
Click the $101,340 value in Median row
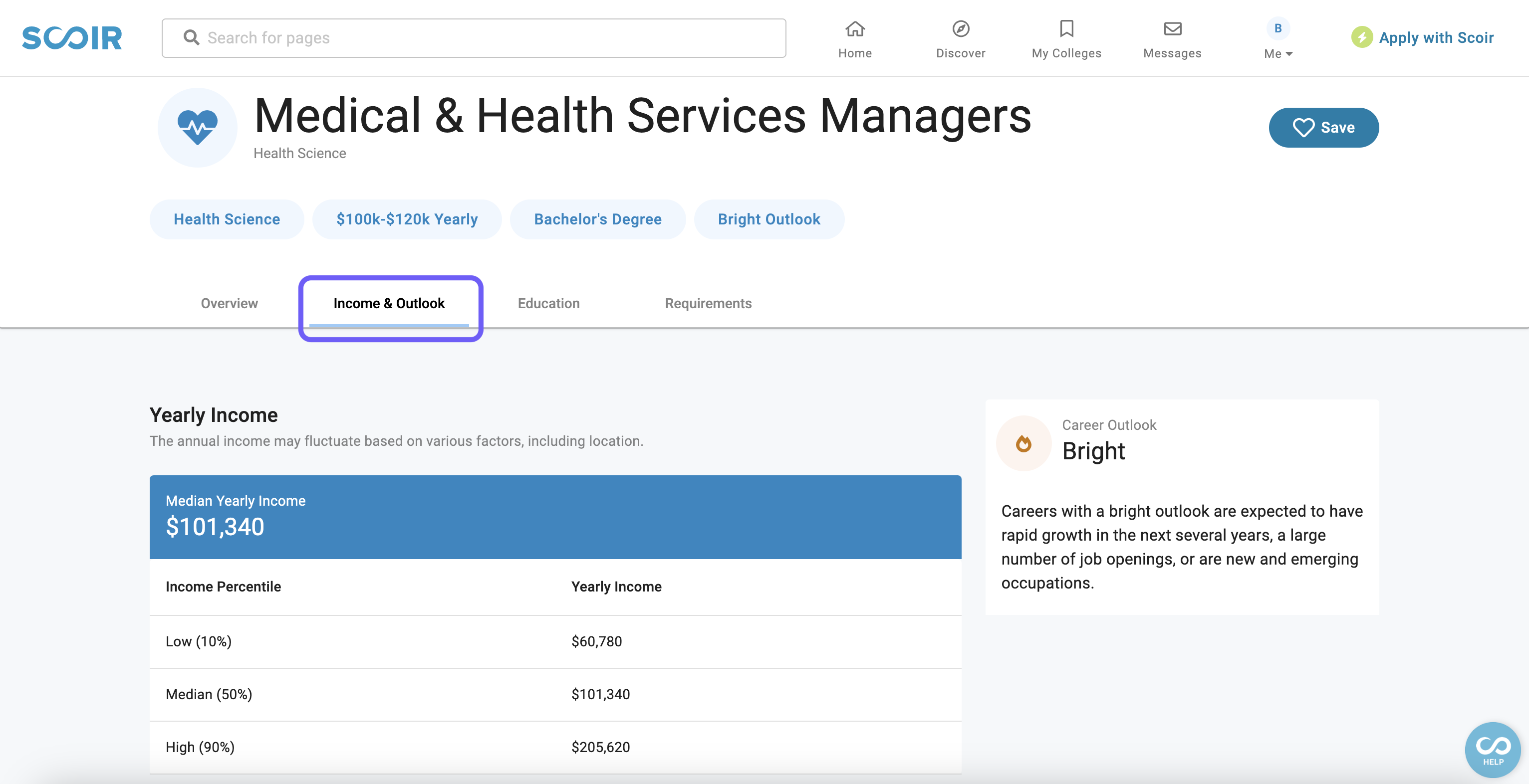[601, 694]
